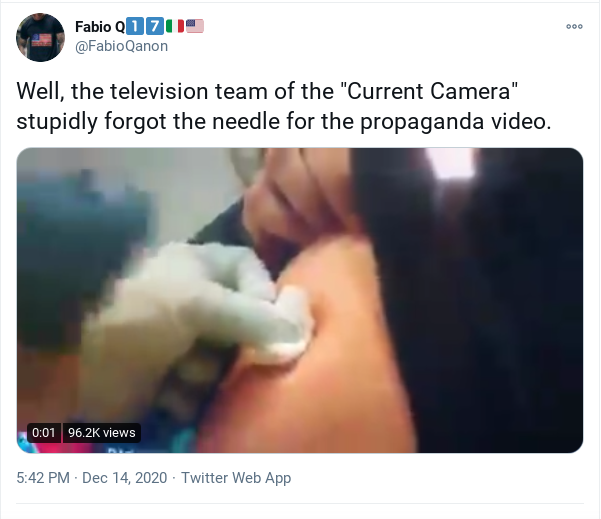This screenshot has height=519, width=601.
Task: Click the 5:42 PM timestamp
Action: coord(43,478)
